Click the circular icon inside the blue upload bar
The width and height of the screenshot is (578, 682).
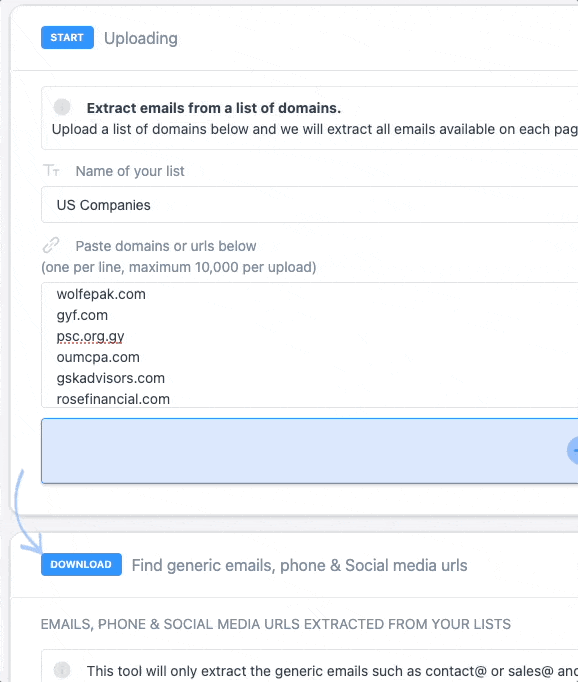573,451
